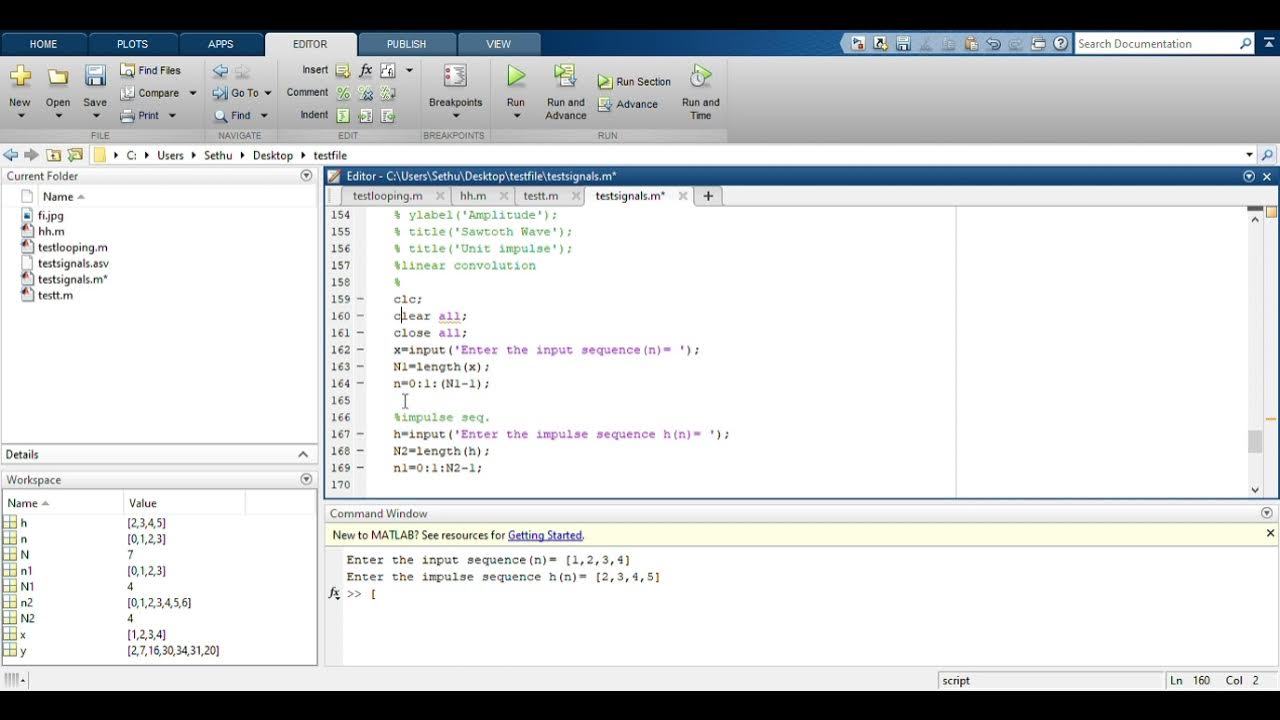Click the Help question mark icon
Viewport: 1280px width, 720px height.
coord(1060,44)
